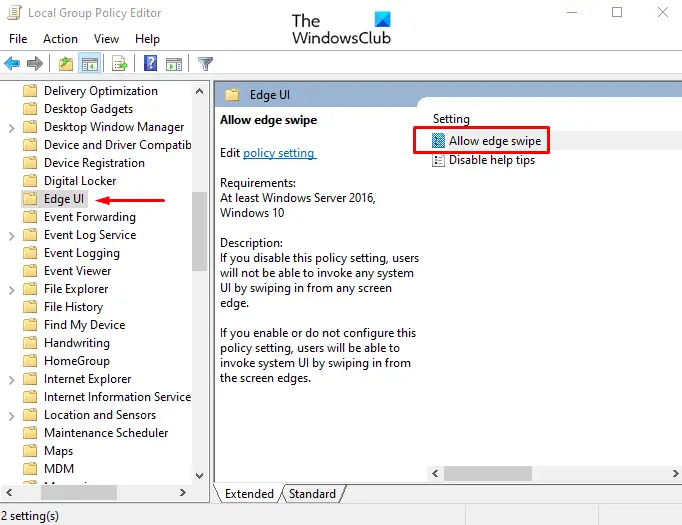The image size is (682, 525).
Task: Click tree pane scroll left arrow
Action: (9, 492)
